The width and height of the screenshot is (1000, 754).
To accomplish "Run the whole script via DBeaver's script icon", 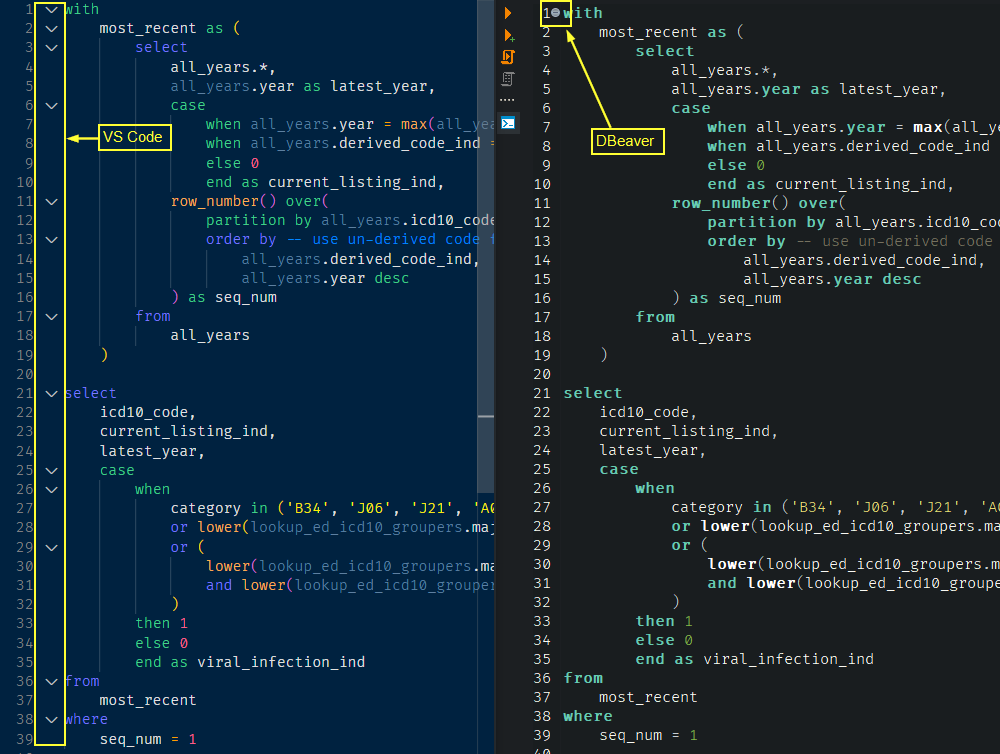I will [508, 57].
